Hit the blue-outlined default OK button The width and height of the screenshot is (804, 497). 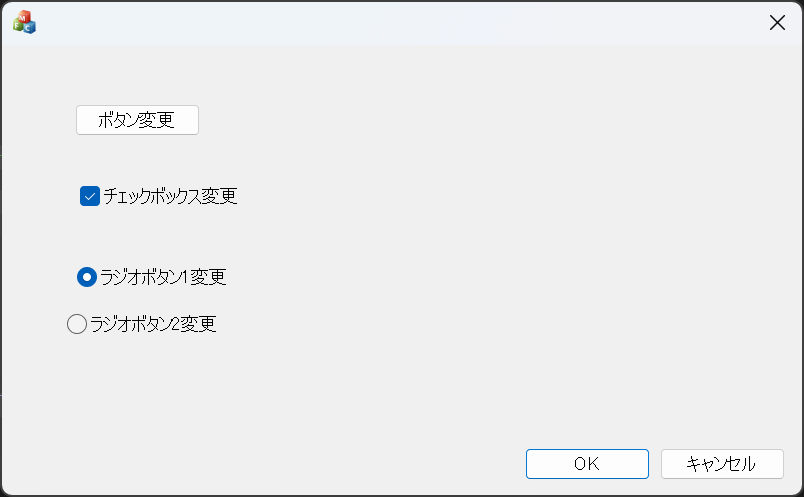point(587,464)
